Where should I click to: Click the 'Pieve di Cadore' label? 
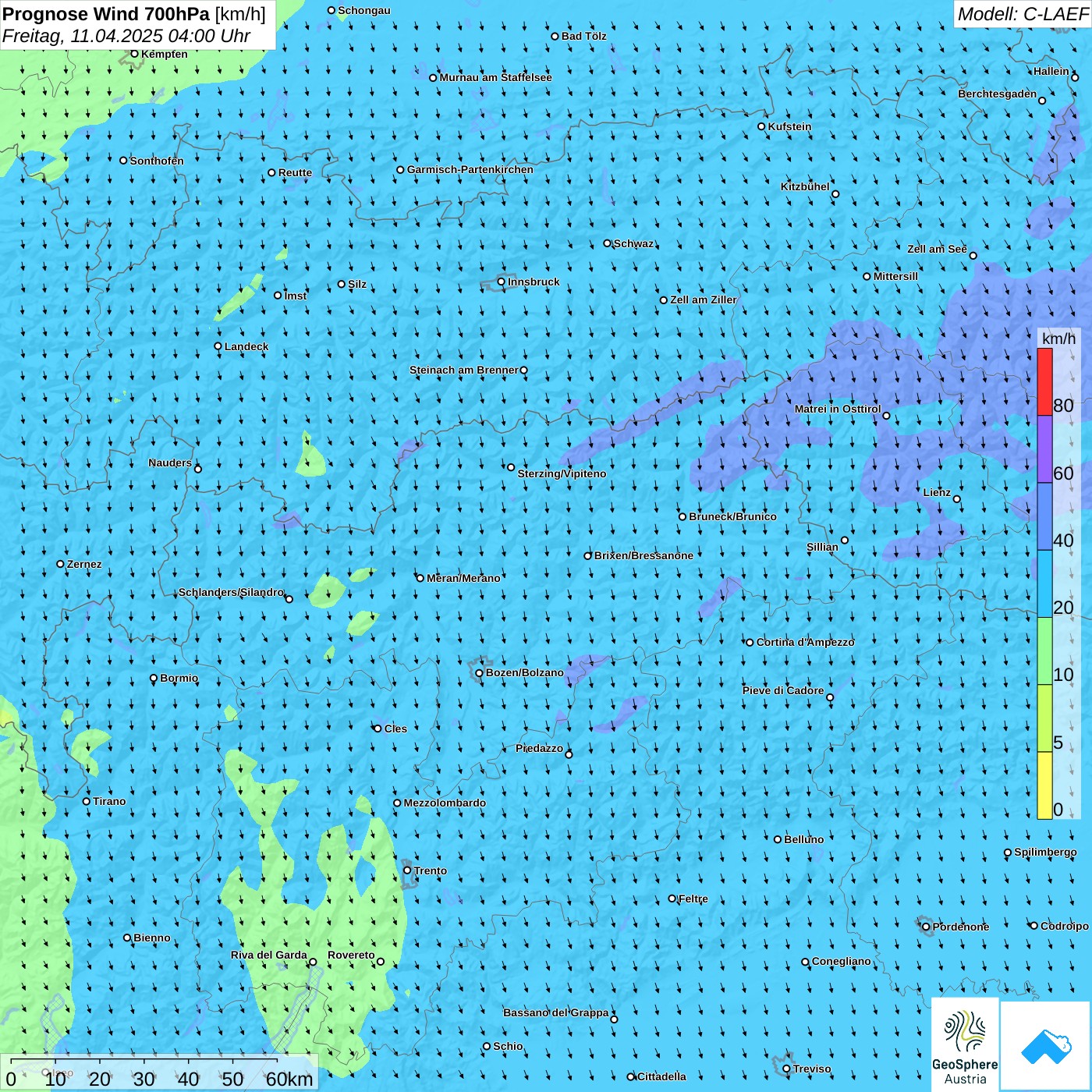click(x=783, y=690)
